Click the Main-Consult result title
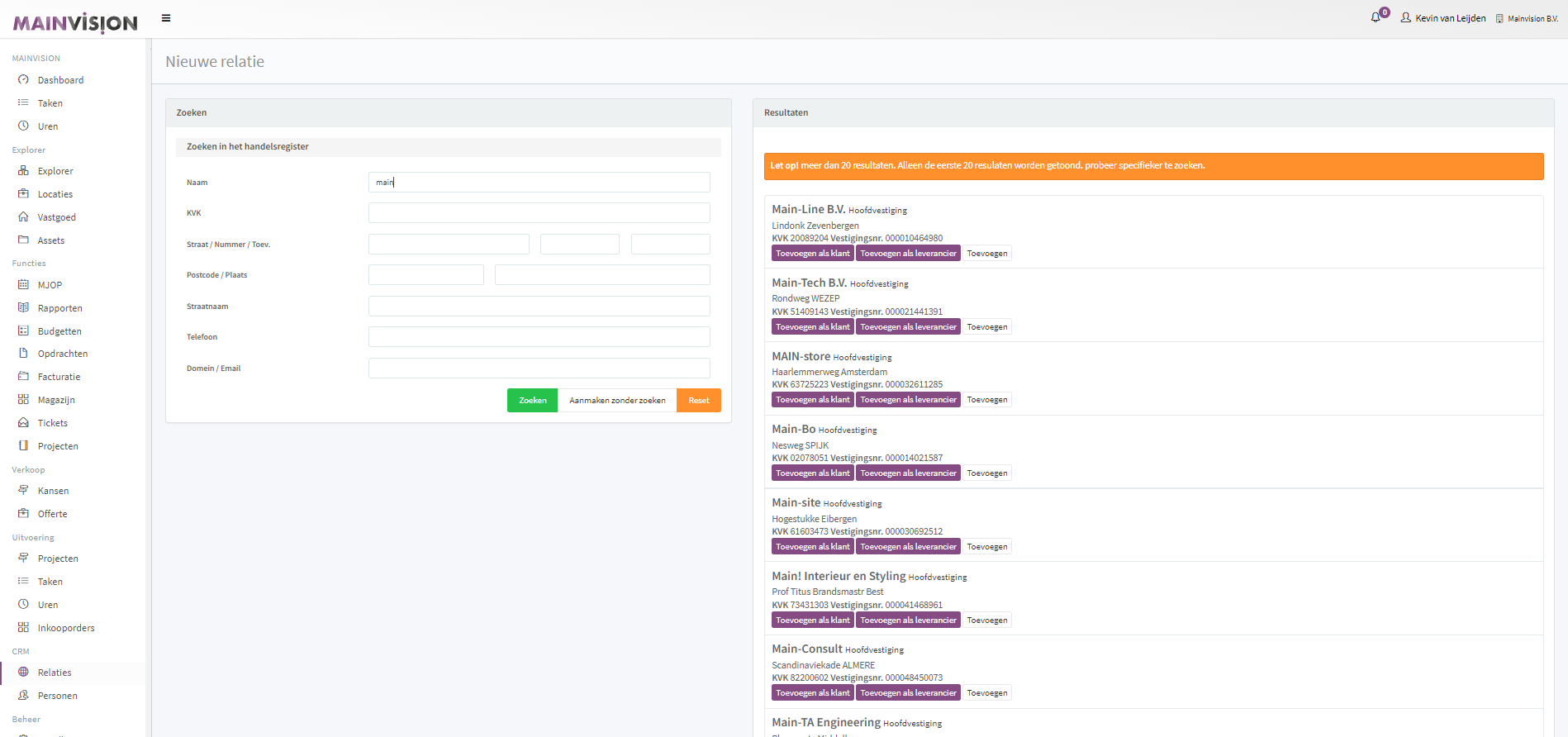The image size is (1568, 737). (x=807, y=649)
